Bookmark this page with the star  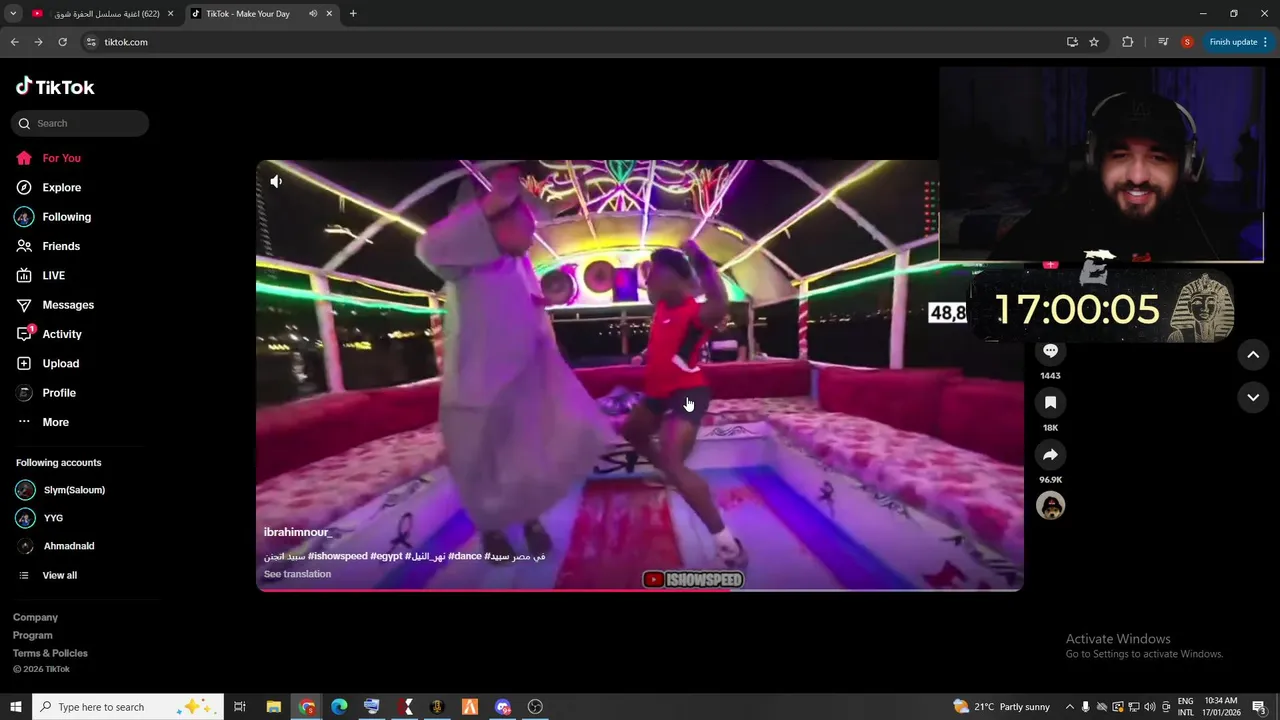(1094, 42)
